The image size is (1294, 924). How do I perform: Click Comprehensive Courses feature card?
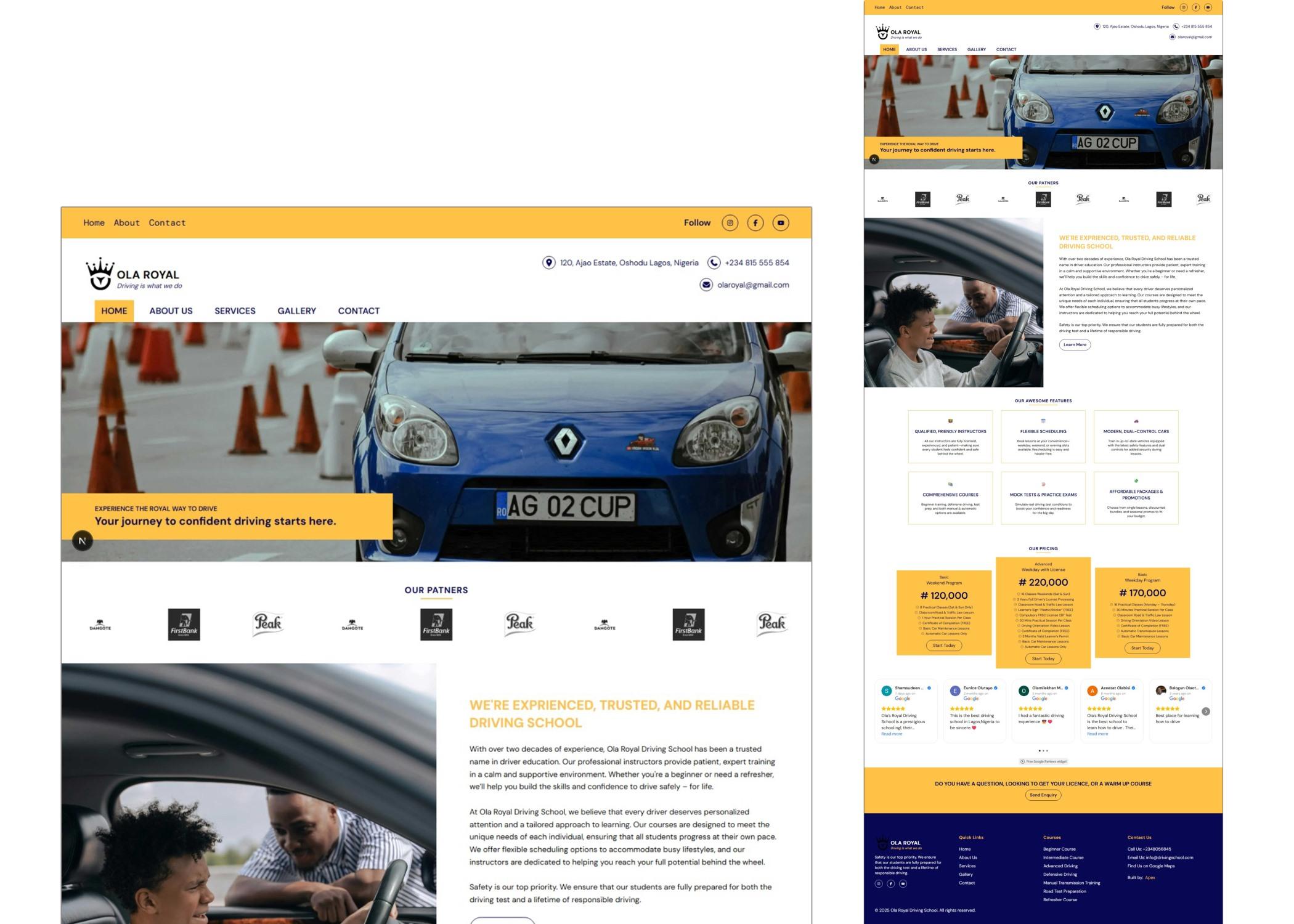tap(950, 498)
